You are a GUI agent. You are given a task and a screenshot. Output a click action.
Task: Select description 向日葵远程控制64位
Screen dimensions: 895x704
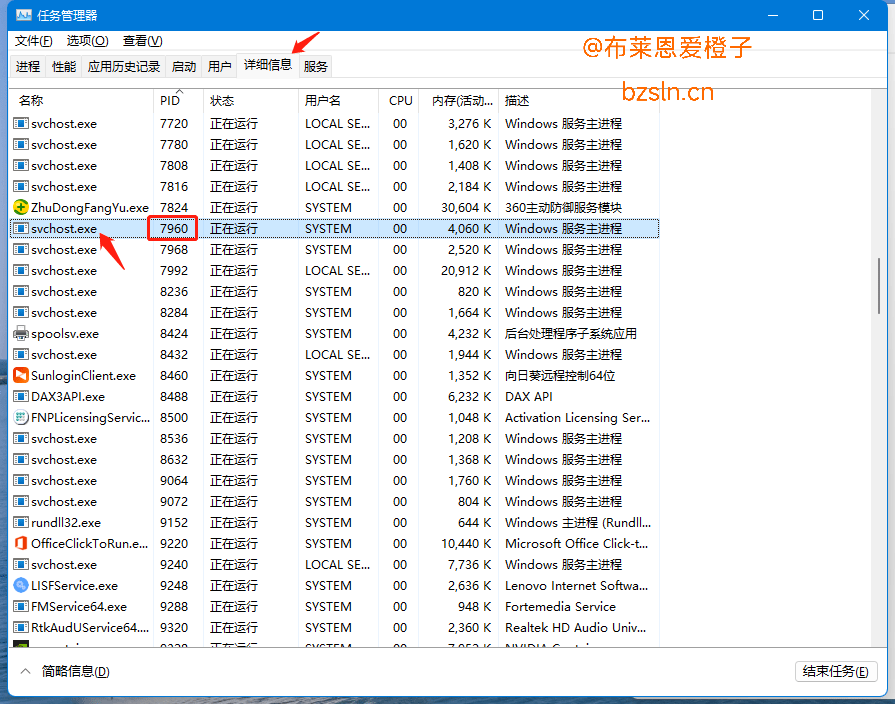559,375
